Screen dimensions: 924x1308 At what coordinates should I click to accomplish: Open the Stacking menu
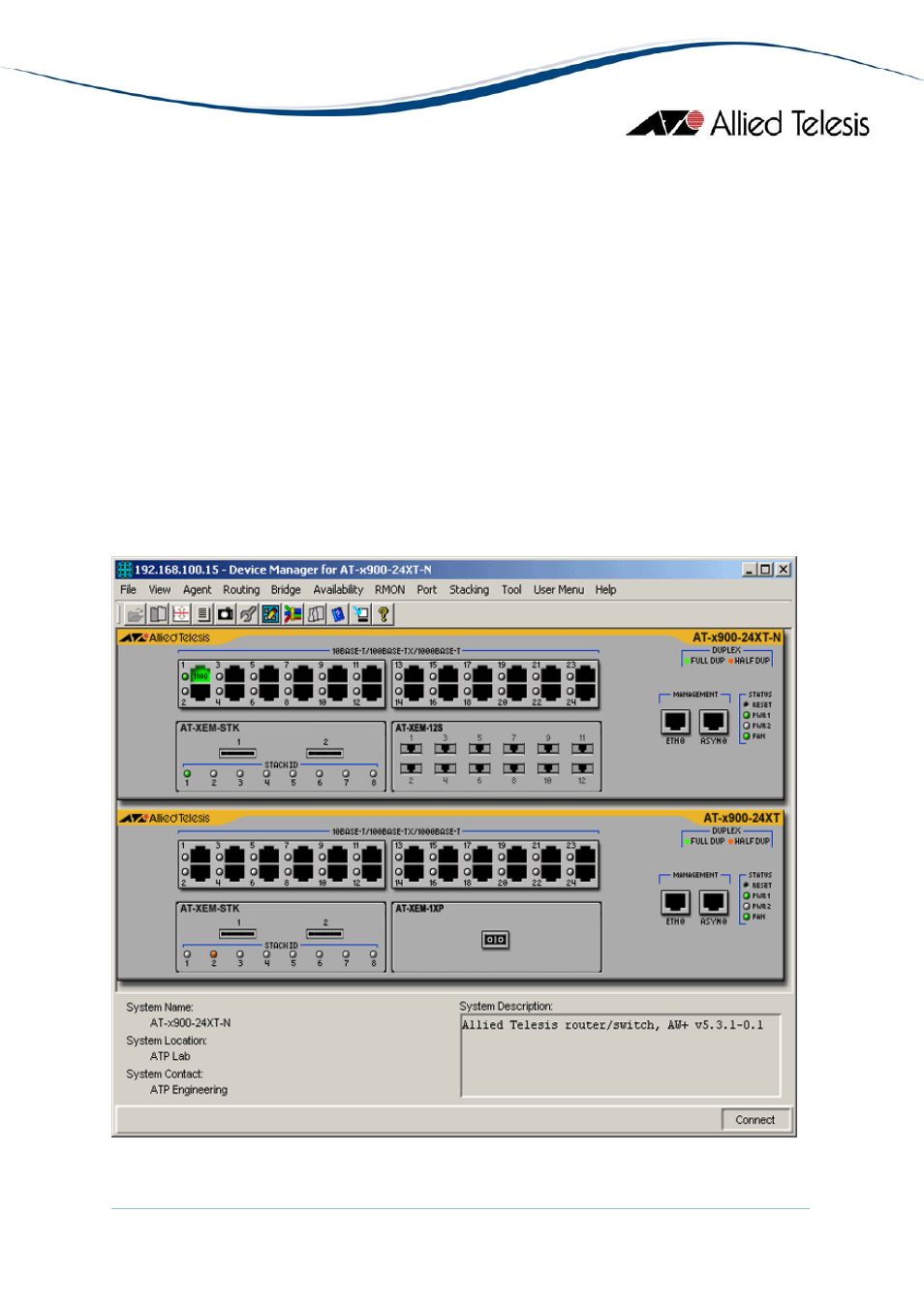469,590
